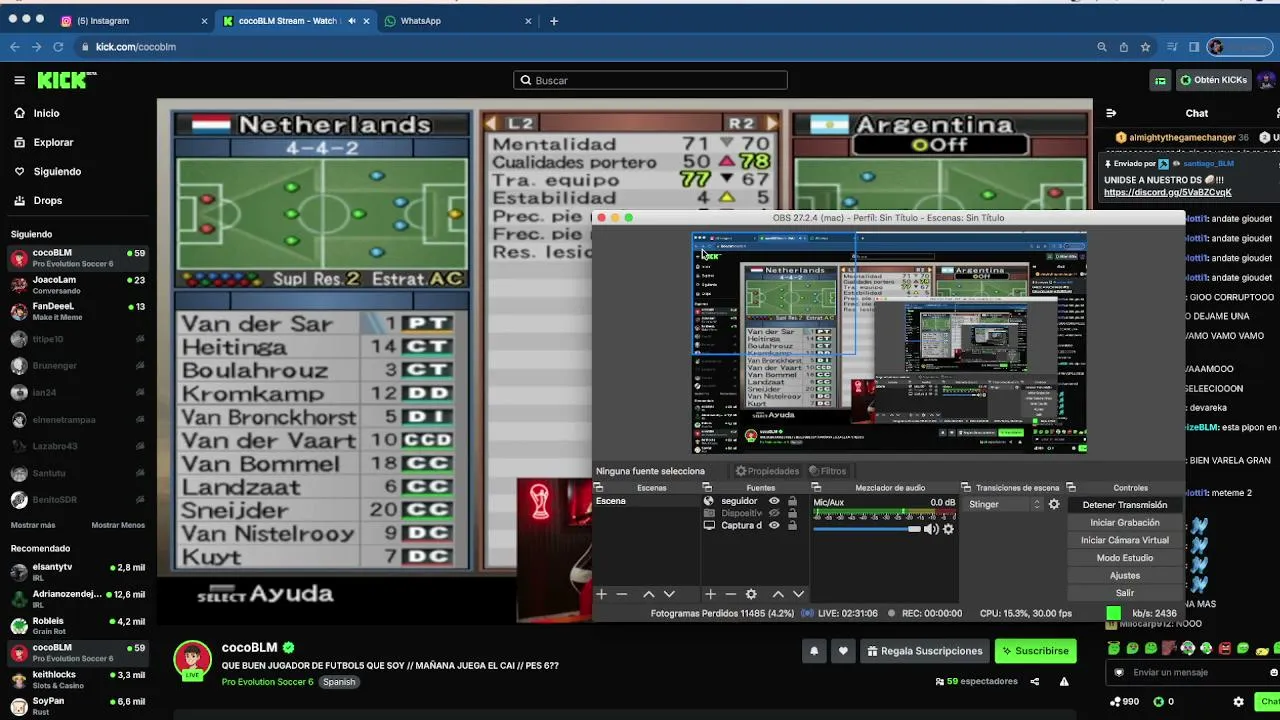Viewport: 1280px width, 720px height.
Task: Open OBS Propiedades for the source
Action: pyautogui.click(x=768, y=471)
